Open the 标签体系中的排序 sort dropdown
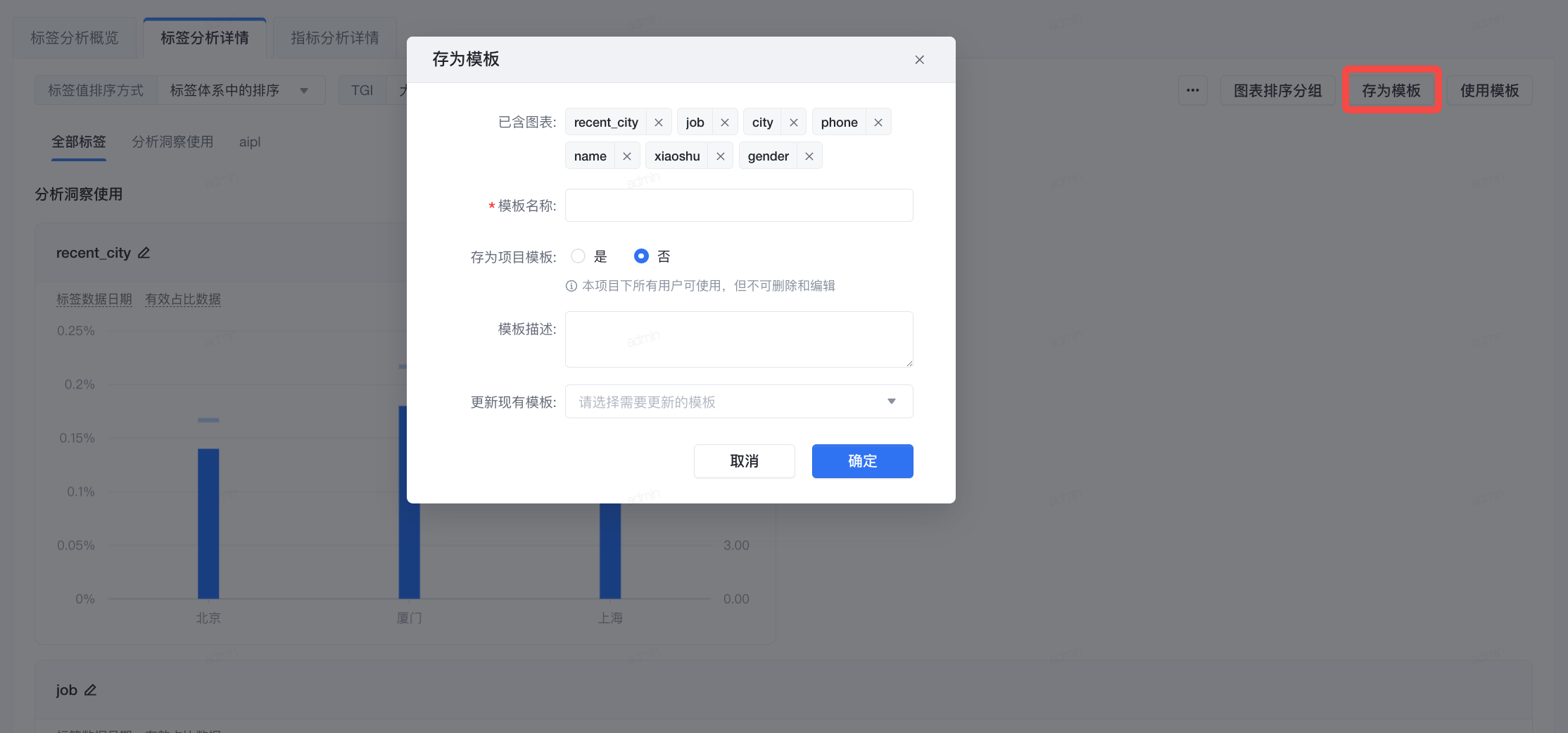Image resolution: width=1568 pixels, height=733 pixels. pyautogui.click(x=241, y=90)
